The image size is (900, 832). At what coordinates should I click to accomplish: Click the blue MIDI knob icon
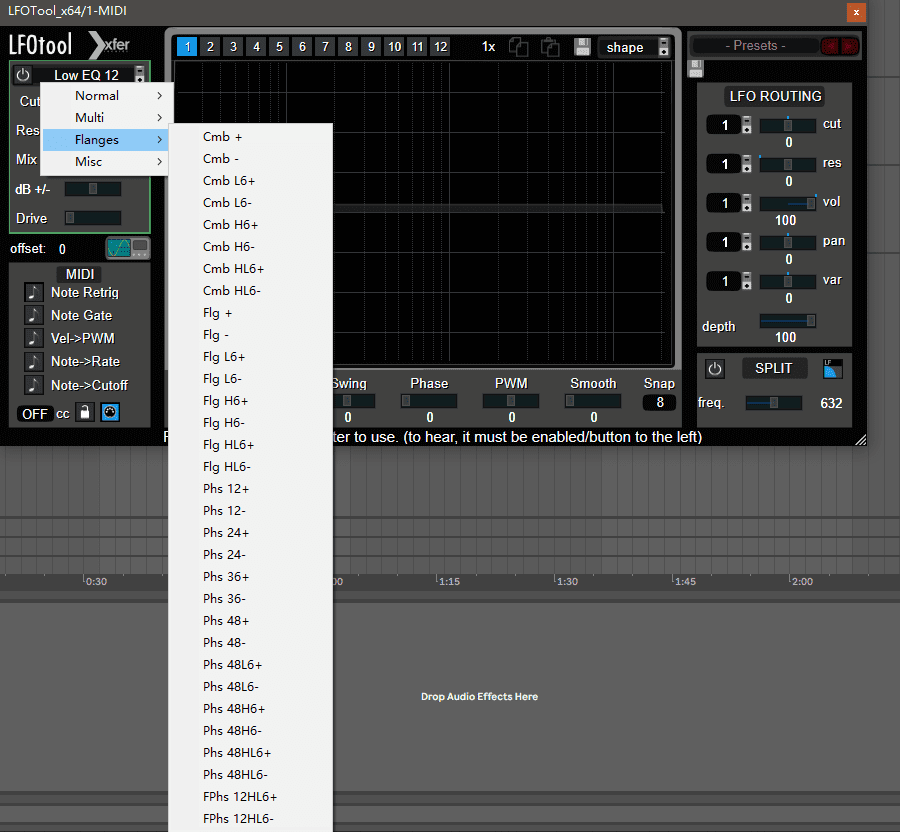pos(109,413)
